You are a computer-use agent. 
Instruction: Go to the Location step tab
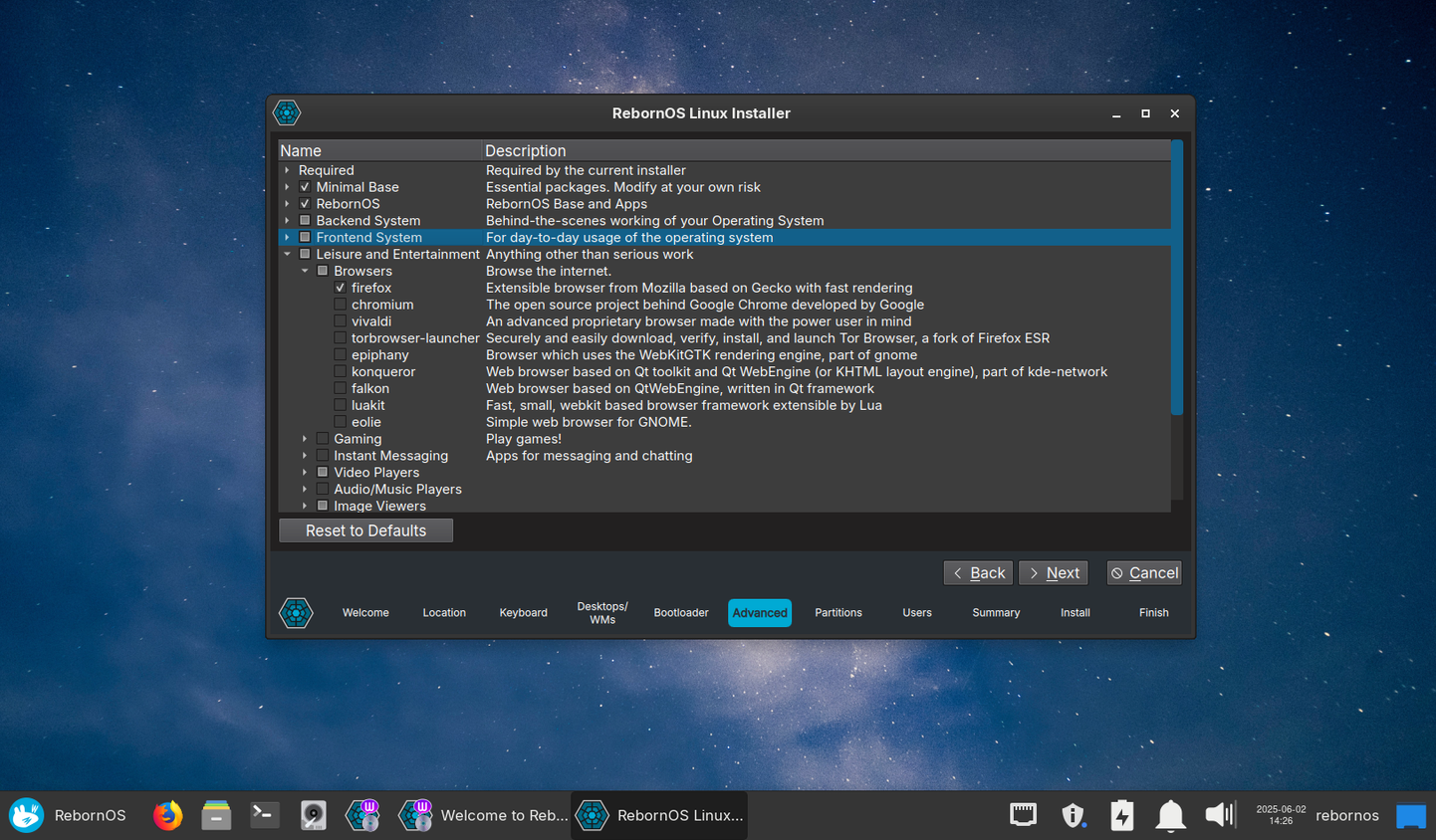point(444,613)
